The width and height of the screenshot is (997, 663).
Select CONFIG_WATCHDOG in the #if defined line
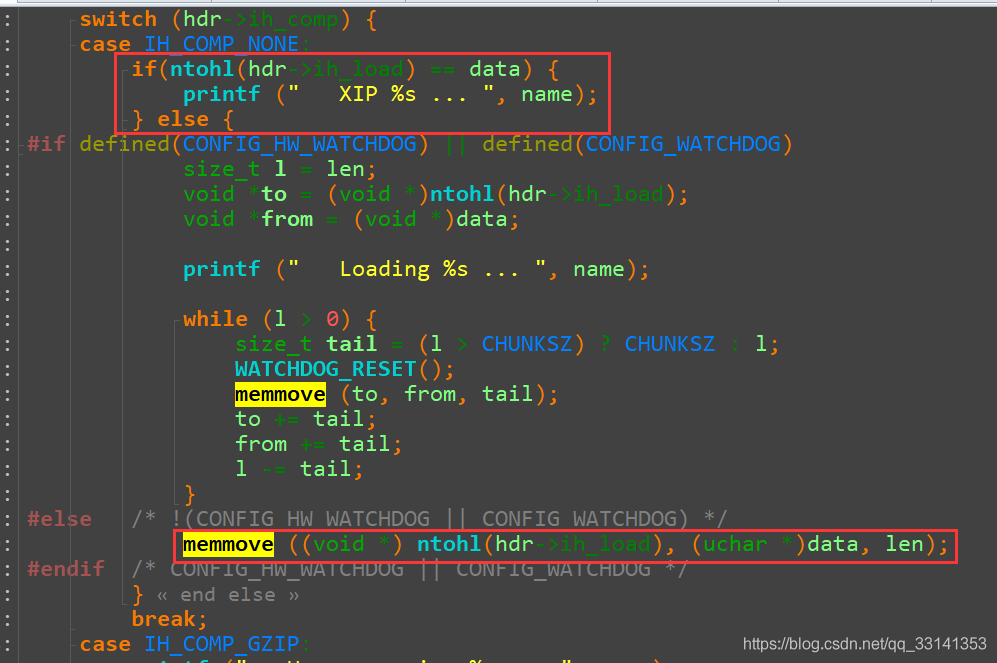(683, 144)
